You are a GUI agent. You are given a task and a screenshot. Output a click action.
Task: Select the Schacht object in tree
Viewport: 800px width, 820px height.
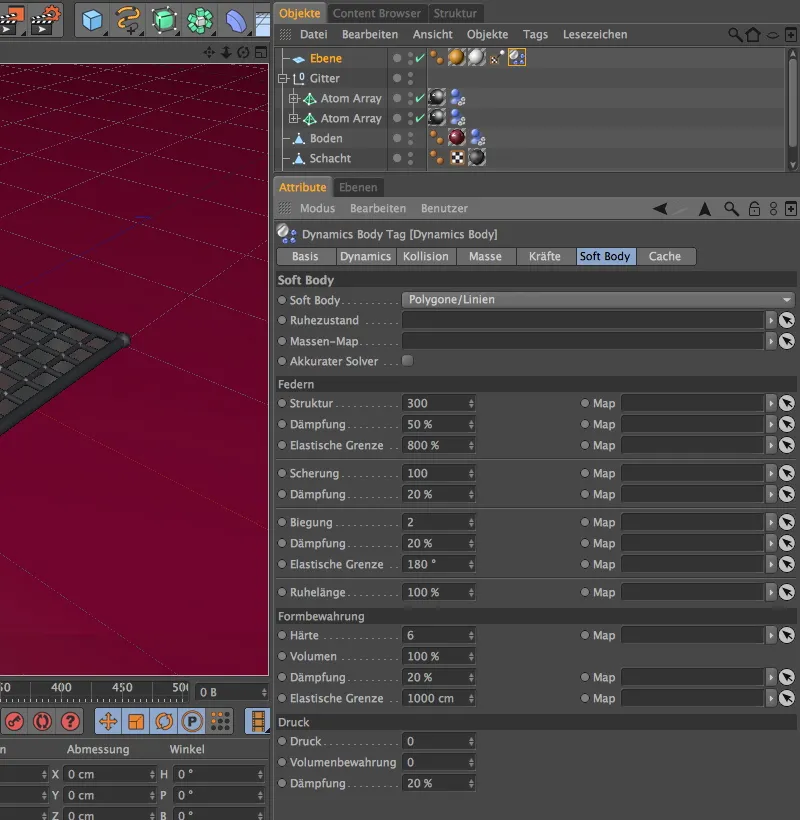click(x=330, y=158)
